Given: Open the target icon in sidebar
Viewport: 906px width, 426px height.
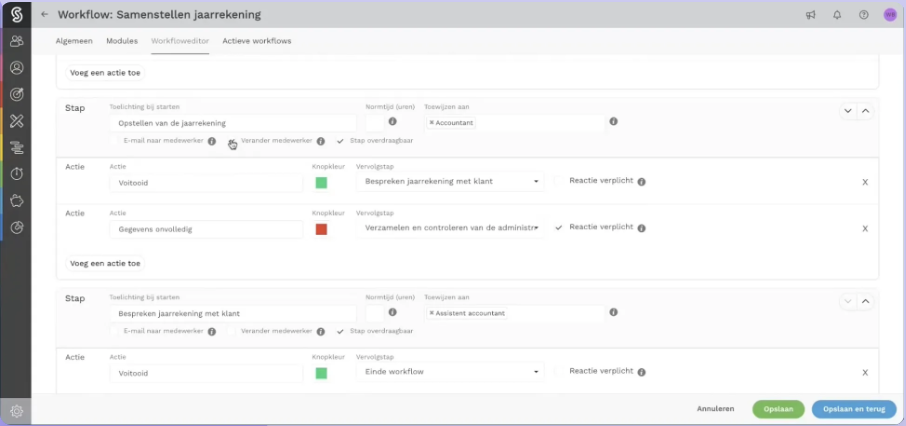Looking at the screenshot, I should (16, 94).
